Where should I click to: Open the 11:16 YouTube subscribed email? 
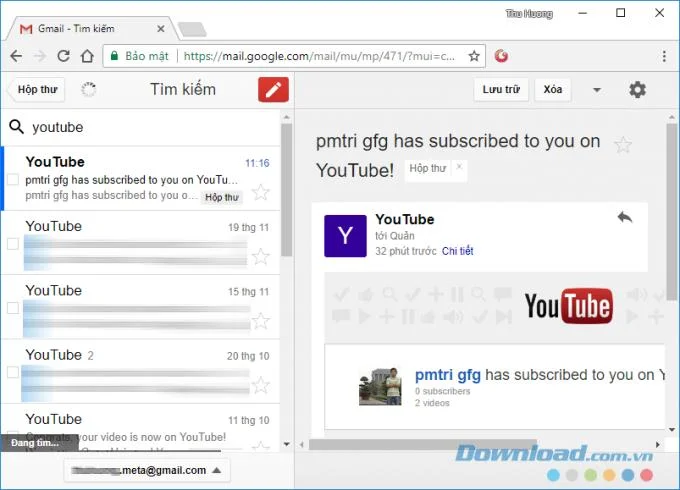[x=141, y=179]
